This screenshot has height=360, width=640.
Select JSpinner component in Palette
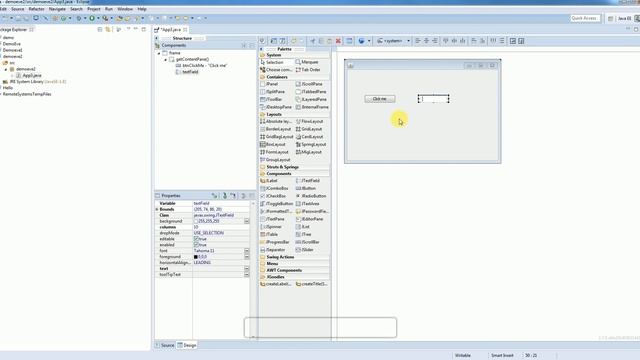(x=271, y=227)
